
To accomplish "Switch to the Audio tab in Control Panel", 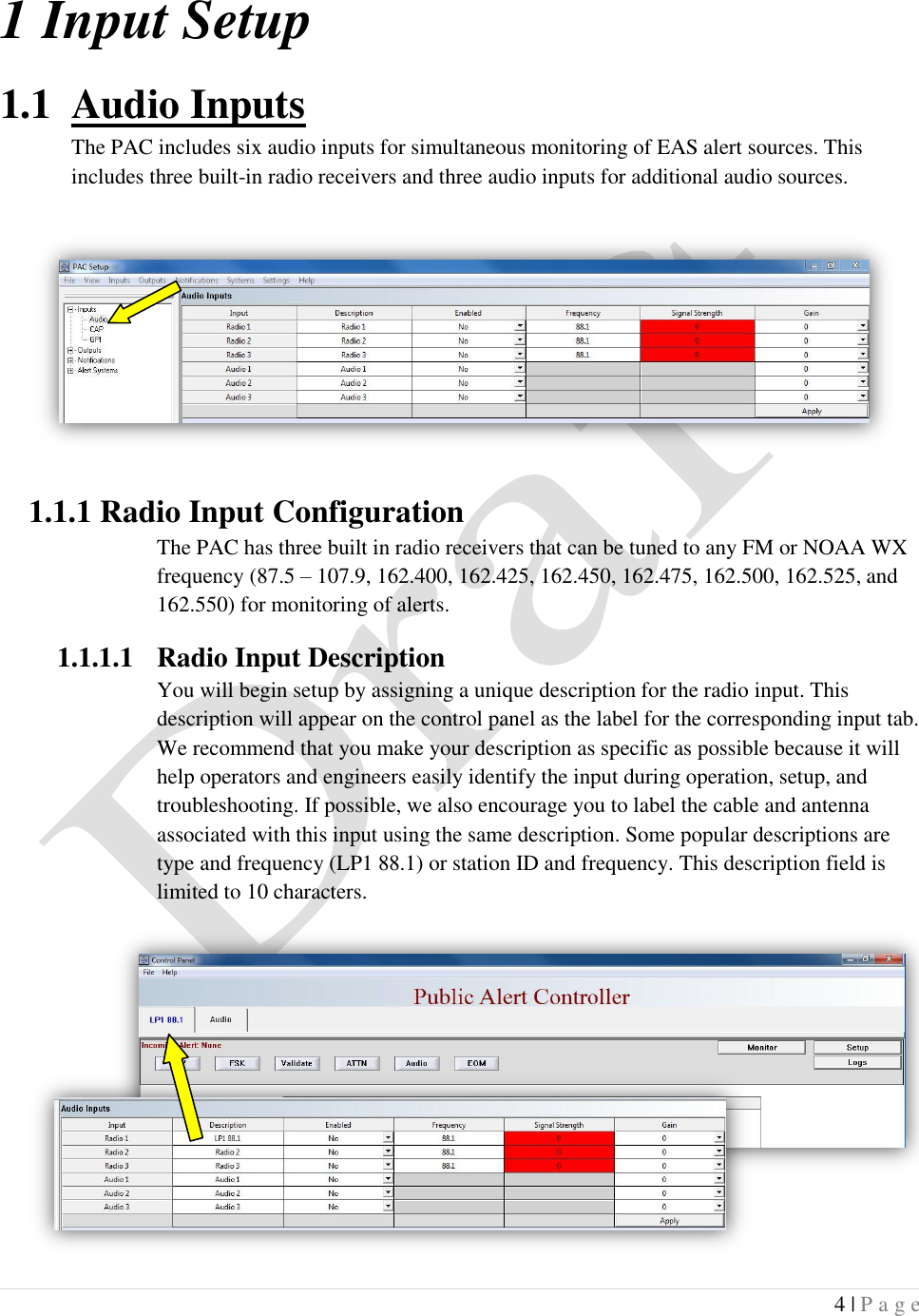I will pyautogui.click(x=221, y=1020).
